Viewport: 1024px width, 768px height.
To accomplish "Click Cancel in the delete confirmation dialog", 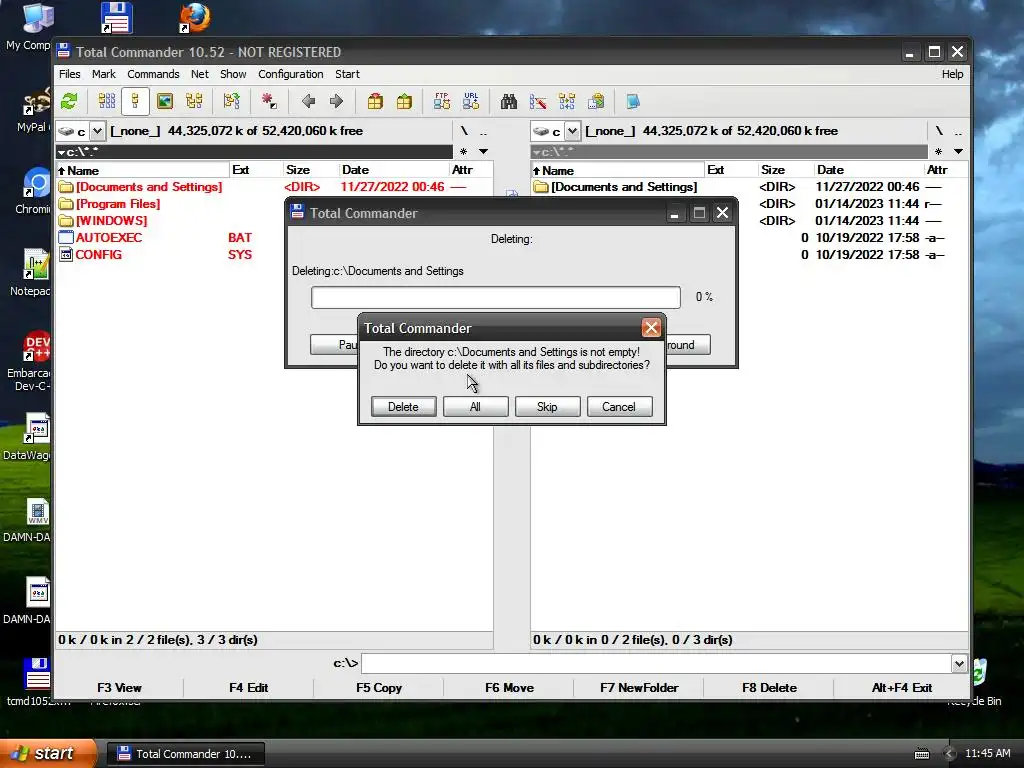I will point(619,407).
